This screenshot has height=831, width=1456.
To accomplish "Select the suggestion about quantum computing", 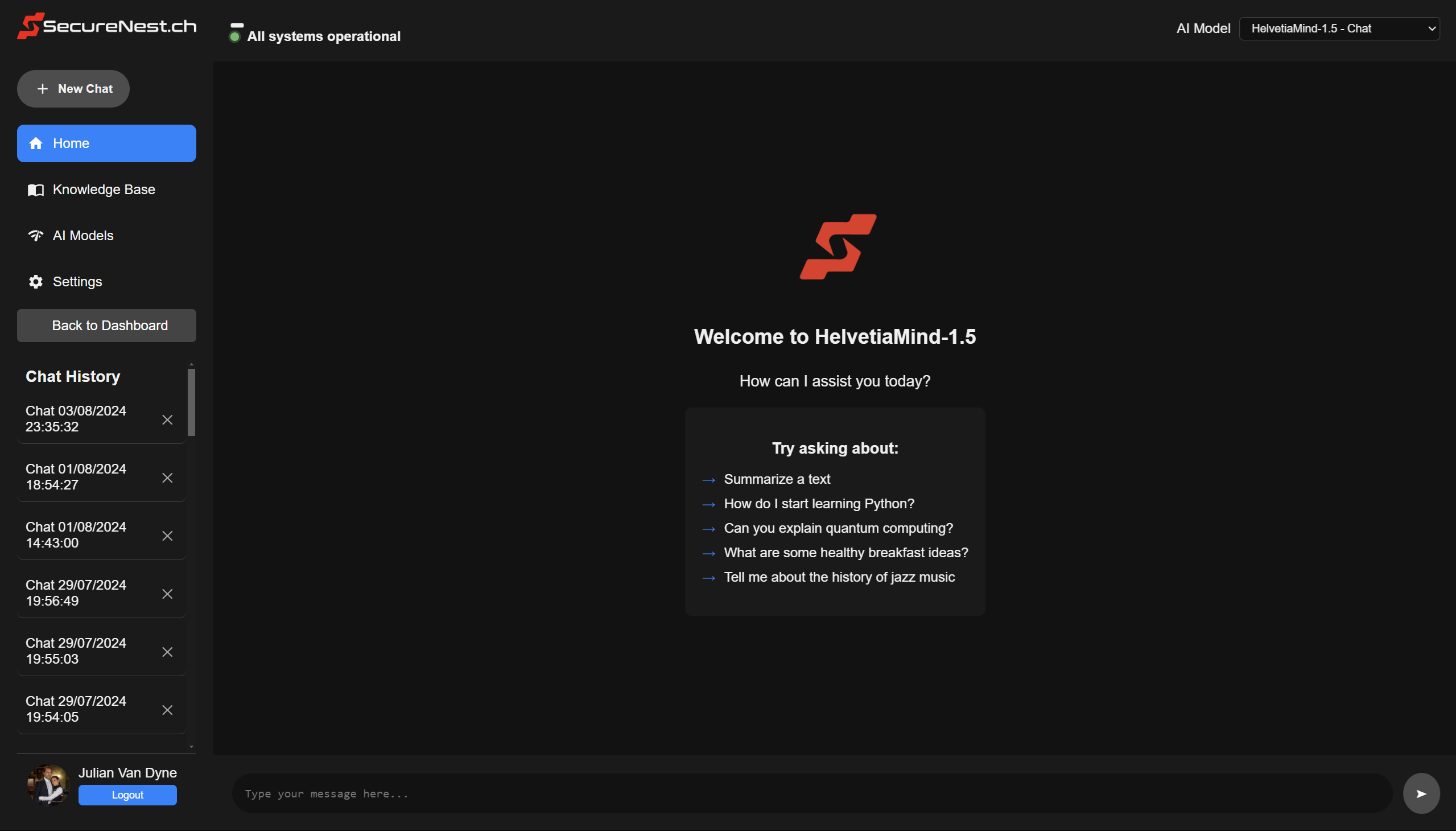I will tap(838, 528).
